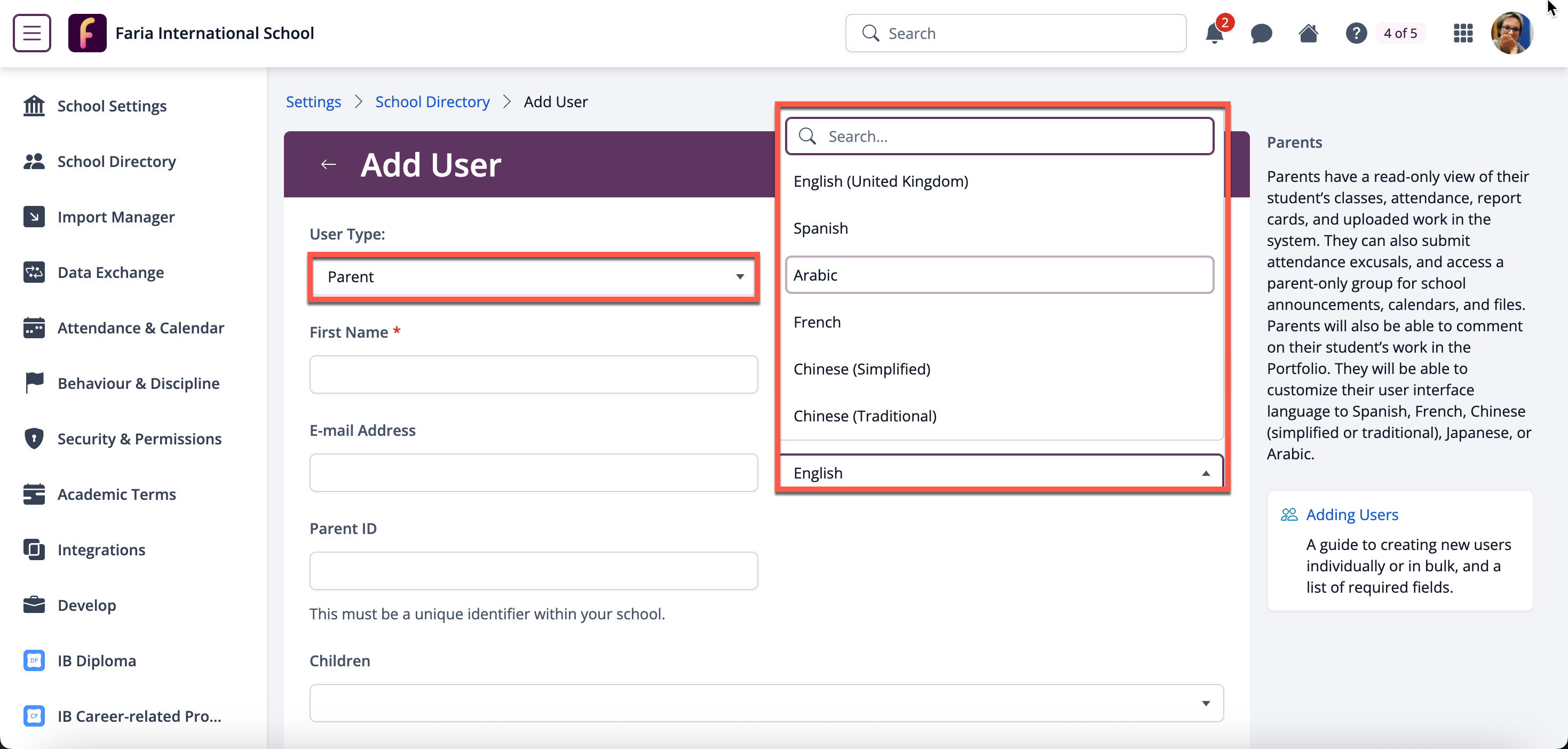The height and width of the screenshot is (749, 1568).
Task: Open the user profile avatar
Action: point(1511,33)
